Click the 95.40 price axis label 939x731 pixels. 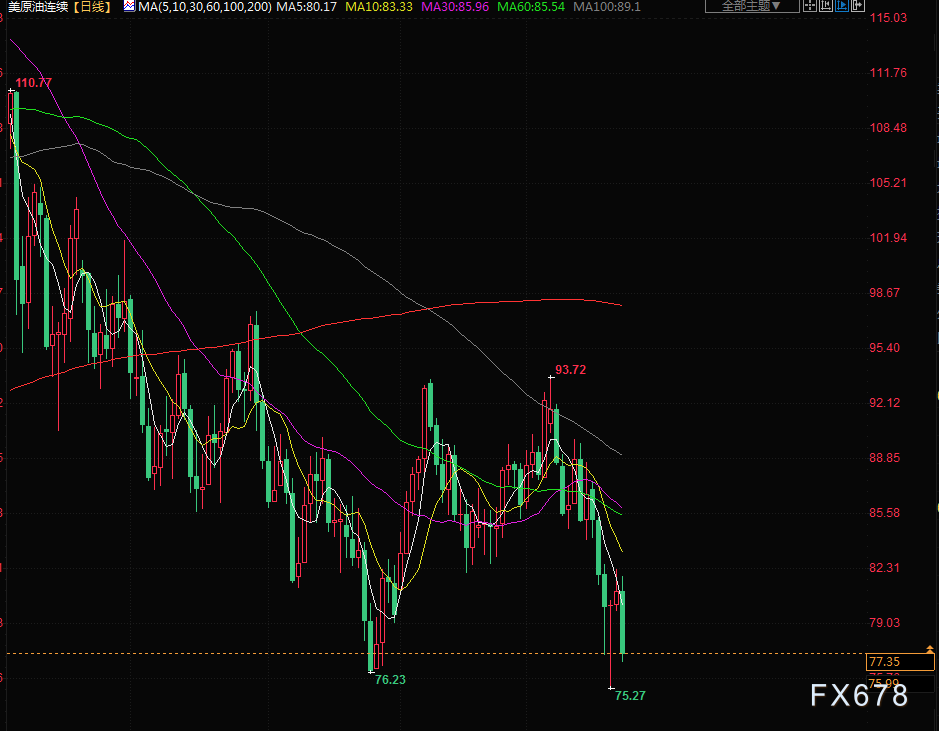point(885,348)
